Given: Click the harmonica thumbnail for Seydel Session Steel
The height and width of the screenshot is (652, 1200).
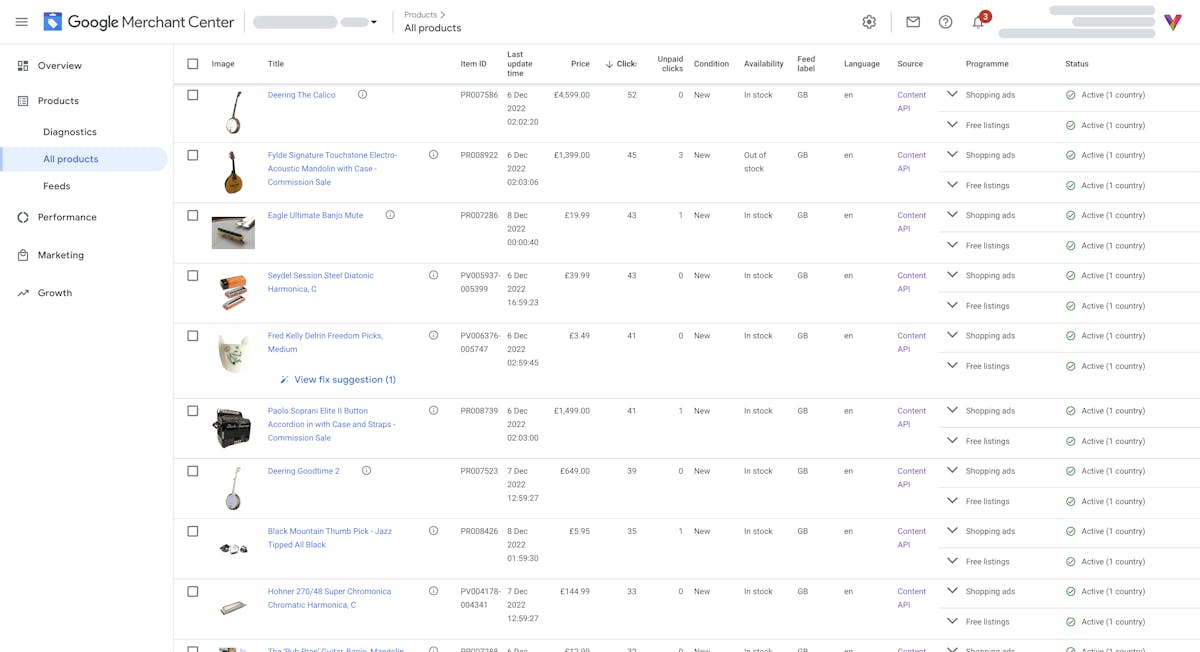Looking at the screenshot, I should click(233, 292).
